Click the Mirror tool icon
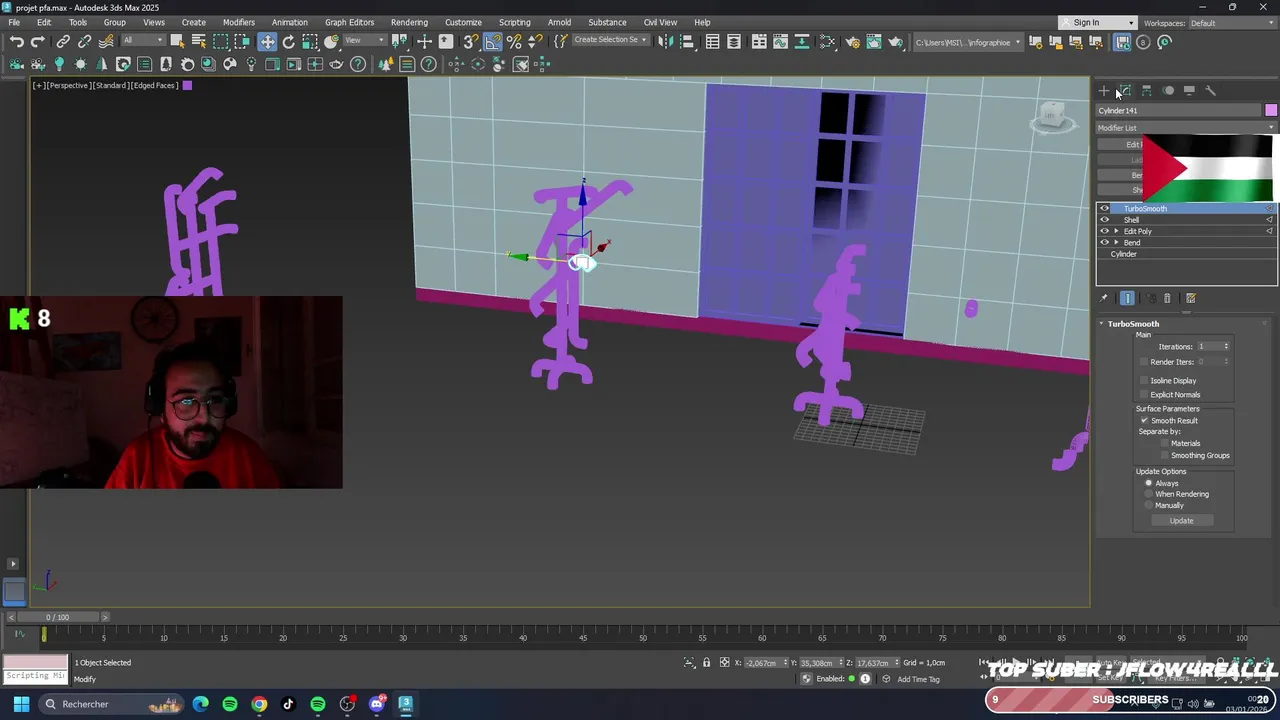 665,42
